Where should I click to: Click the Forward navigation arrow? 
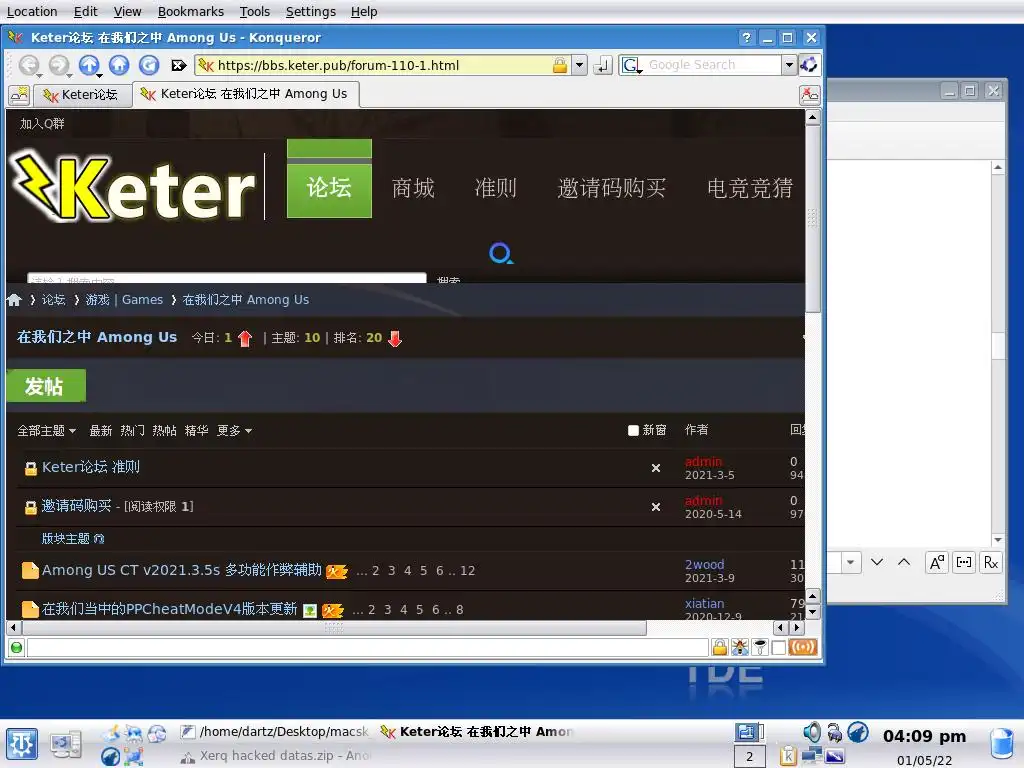pos(59,65)
